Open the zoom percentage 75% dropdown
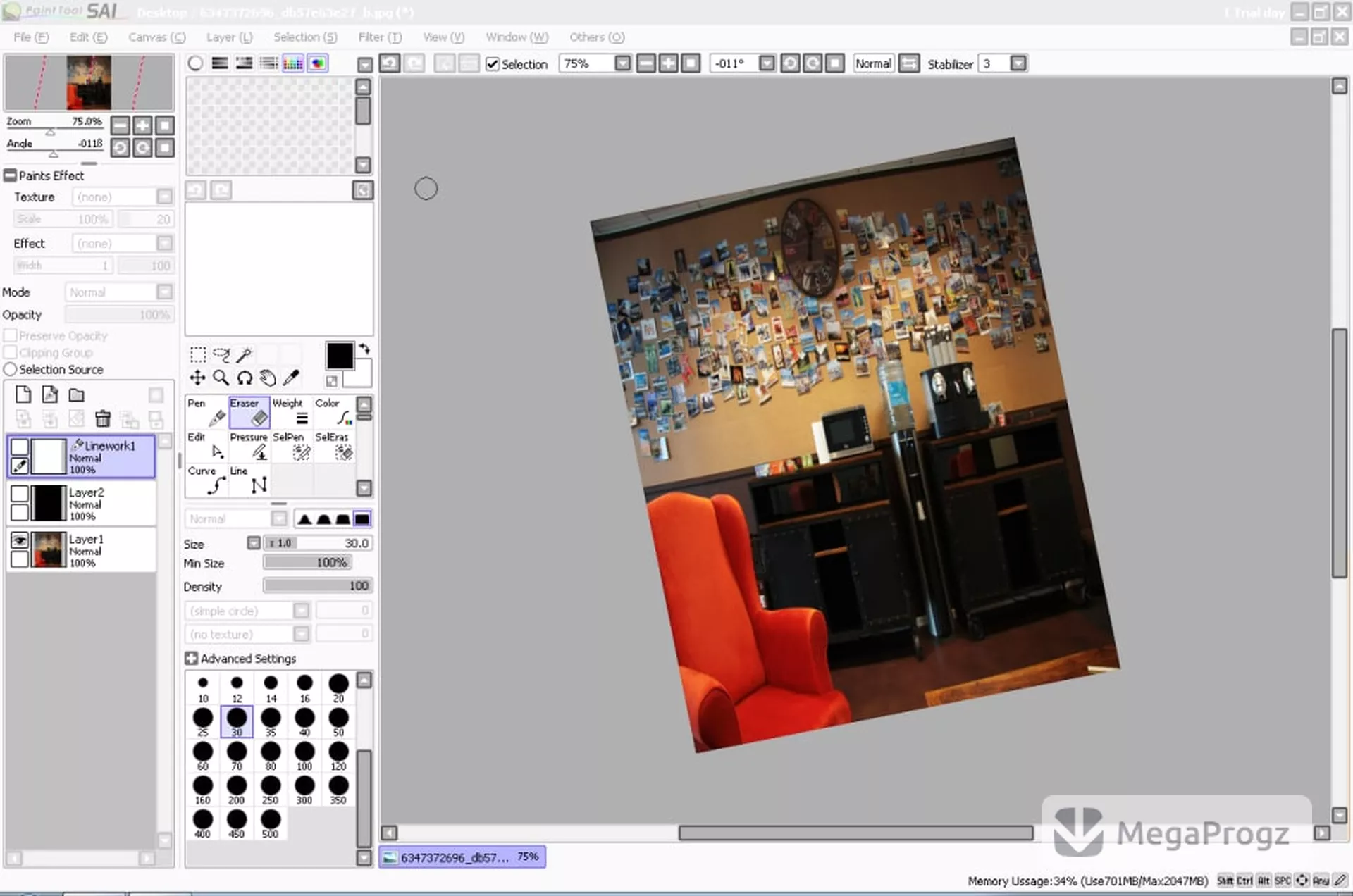This screenshot has width=1353, height=896. 622,63
